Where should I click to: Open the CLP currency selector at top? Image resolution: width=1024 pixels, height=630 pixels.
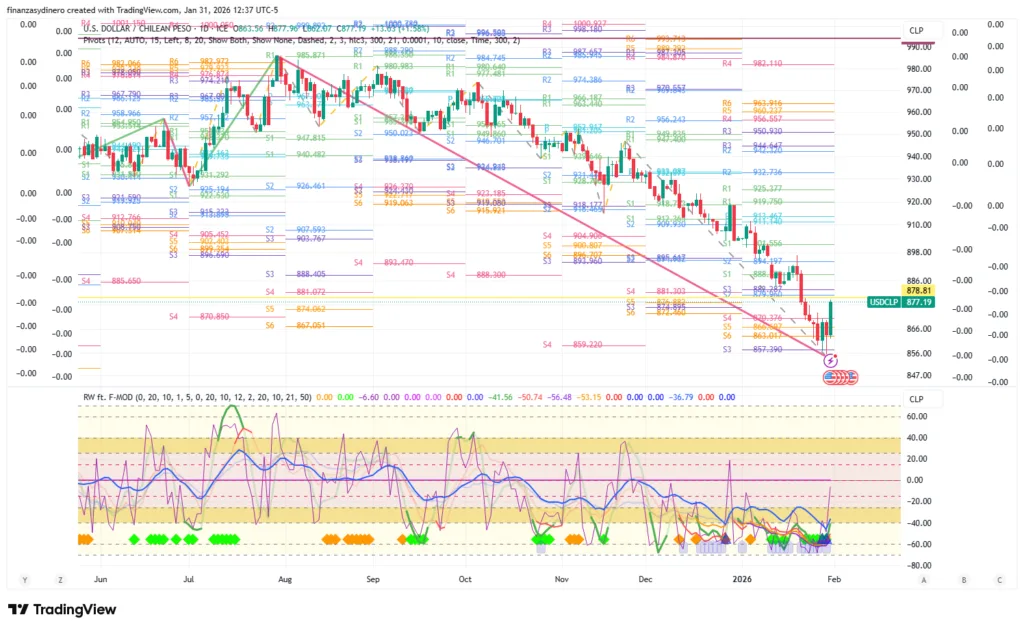tap(917, 31)
